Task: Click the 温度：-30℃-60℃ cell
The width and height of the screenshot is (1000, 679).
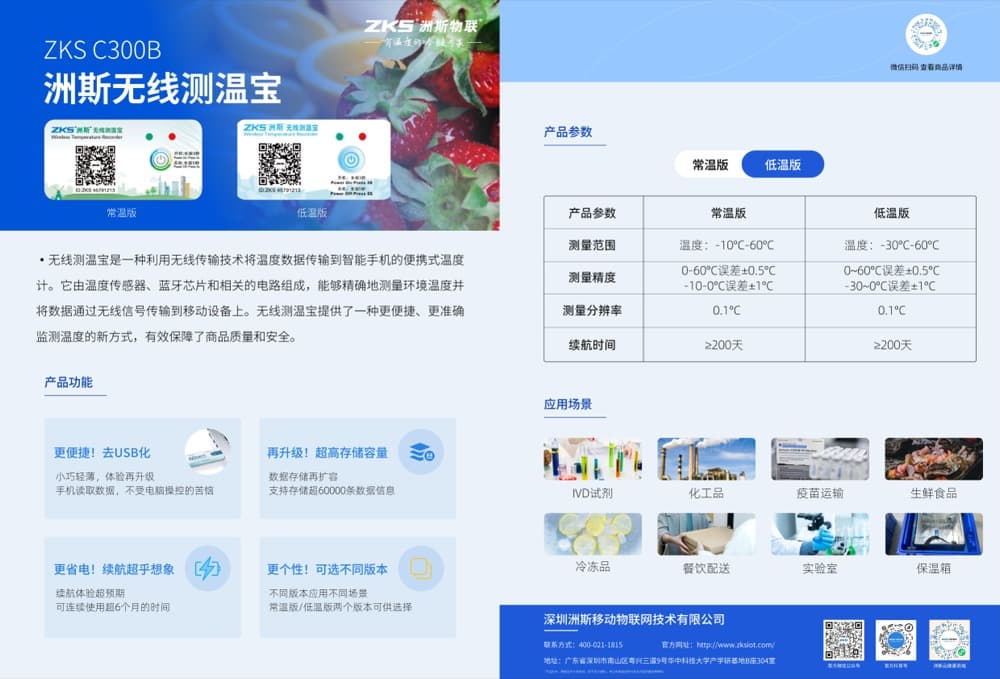Action: click(x=892, y=245)
